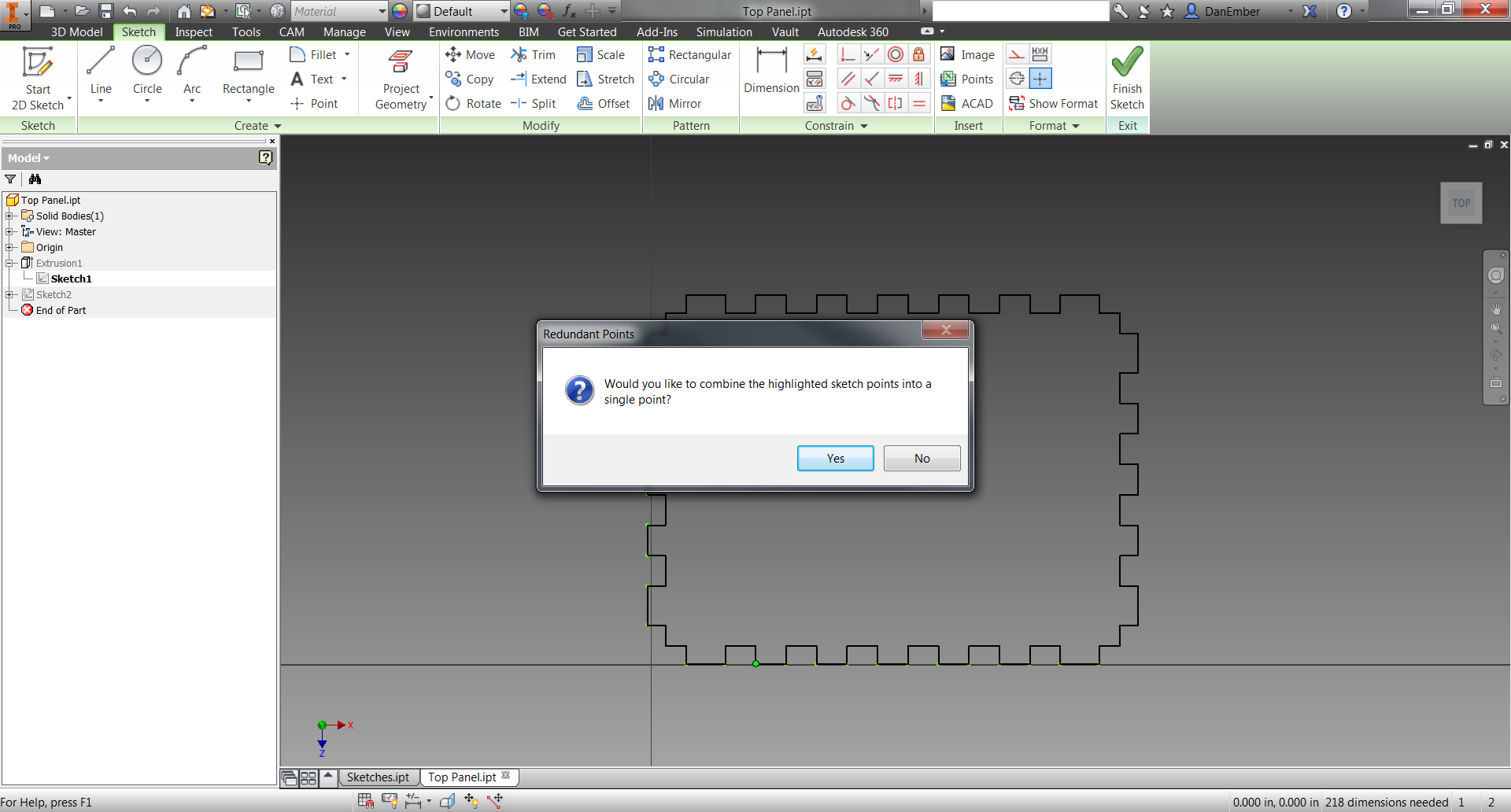Select the Trim tool
Image resolution: width=1511 pixels, height=812 pixels.
tap(534, 54)
